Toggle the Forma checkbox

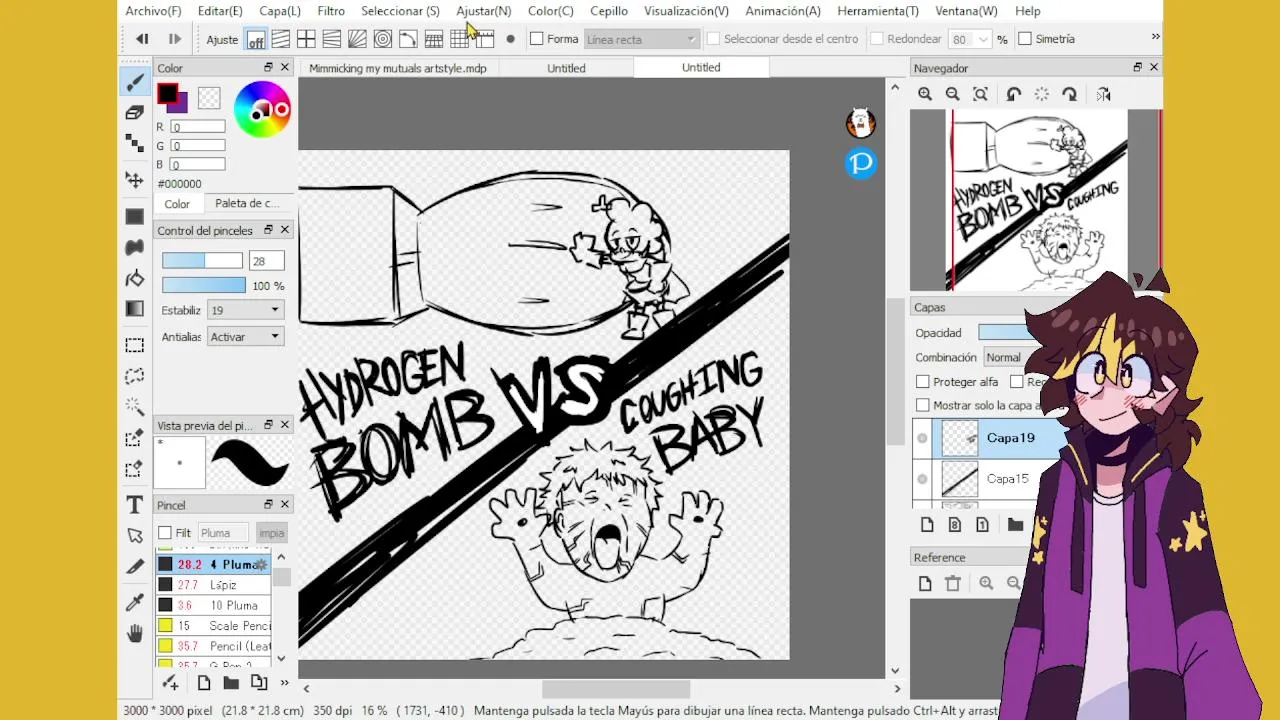point(537,39)
